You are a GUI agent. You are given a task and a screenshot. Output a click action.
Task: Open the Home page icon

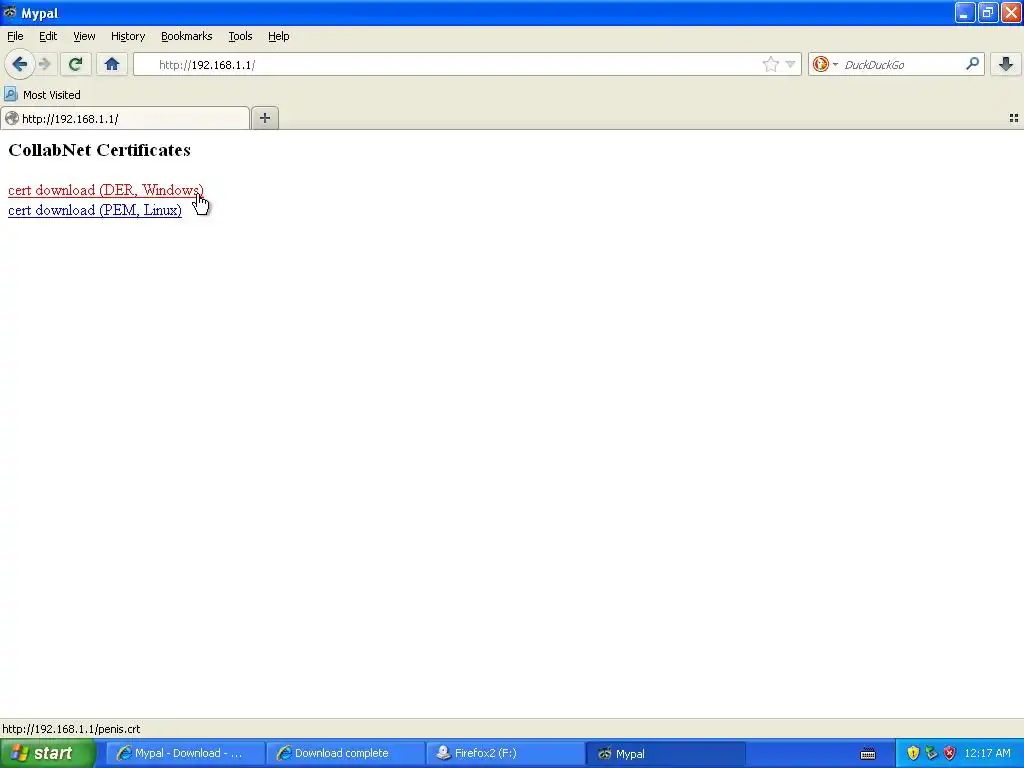(112, 64)
